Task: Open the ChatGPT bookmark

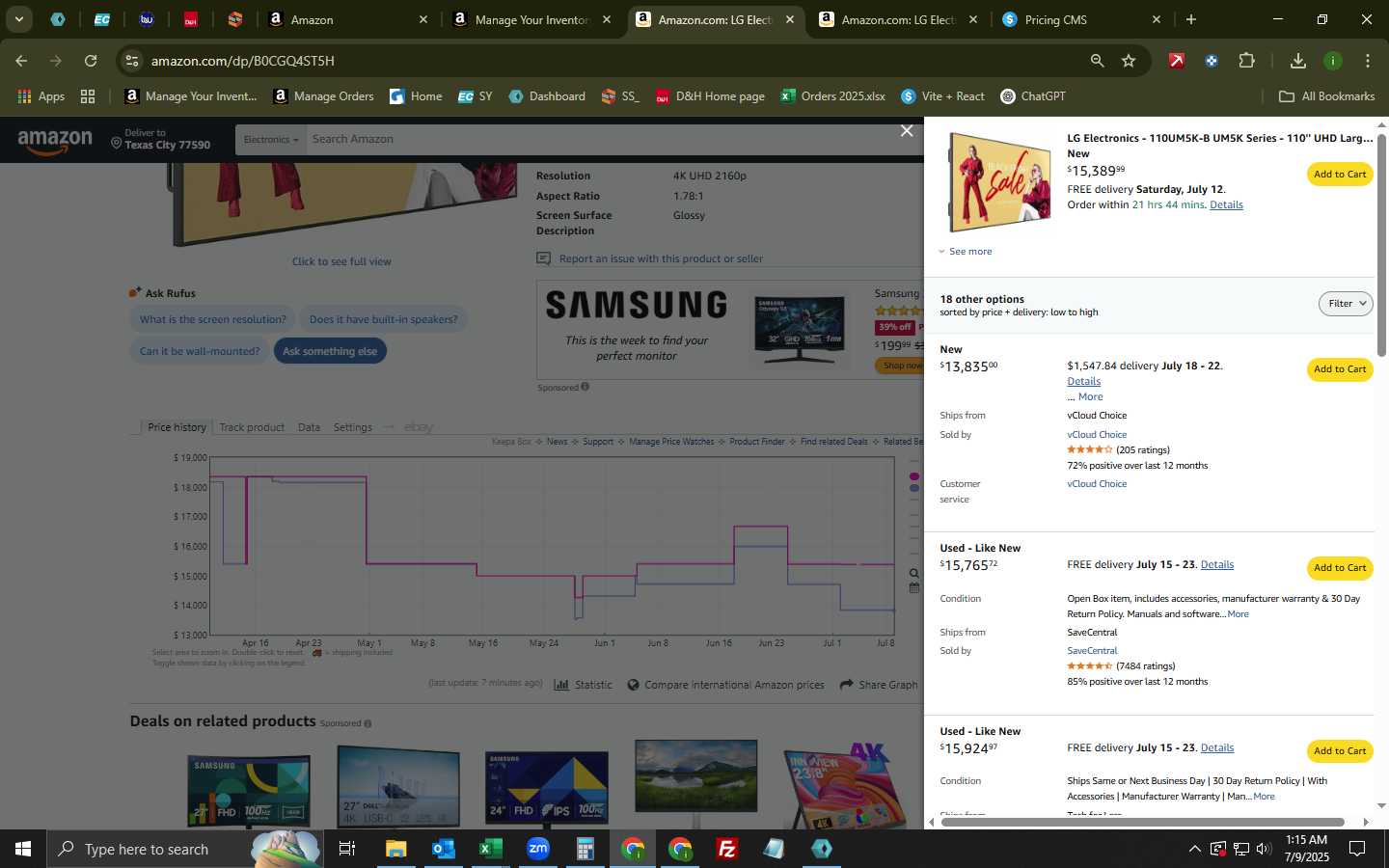Action: 1033,96
